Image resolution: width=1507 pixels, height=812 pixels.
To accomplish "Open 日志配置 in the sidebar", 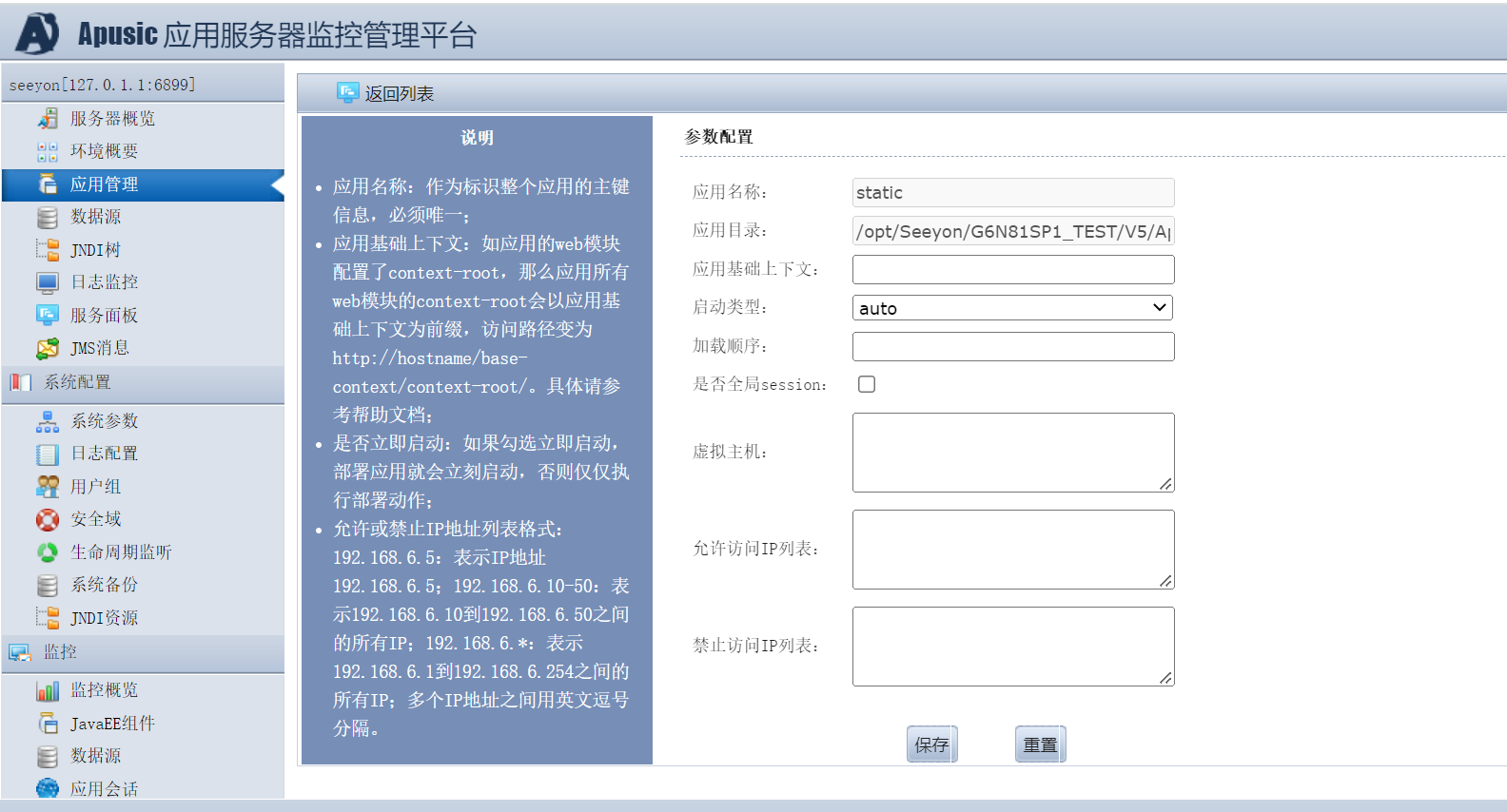I will [x=105, y=454].
